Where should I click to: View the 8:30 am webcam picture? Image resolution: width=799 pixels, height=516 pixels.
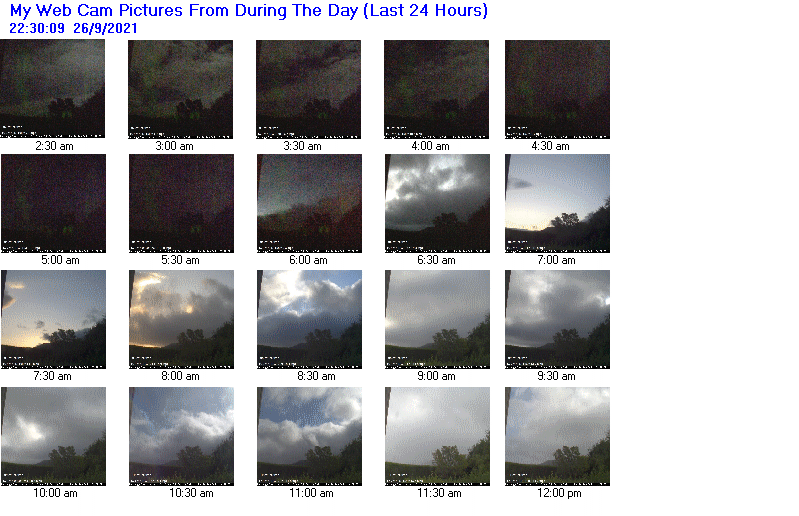click(309, 319)
